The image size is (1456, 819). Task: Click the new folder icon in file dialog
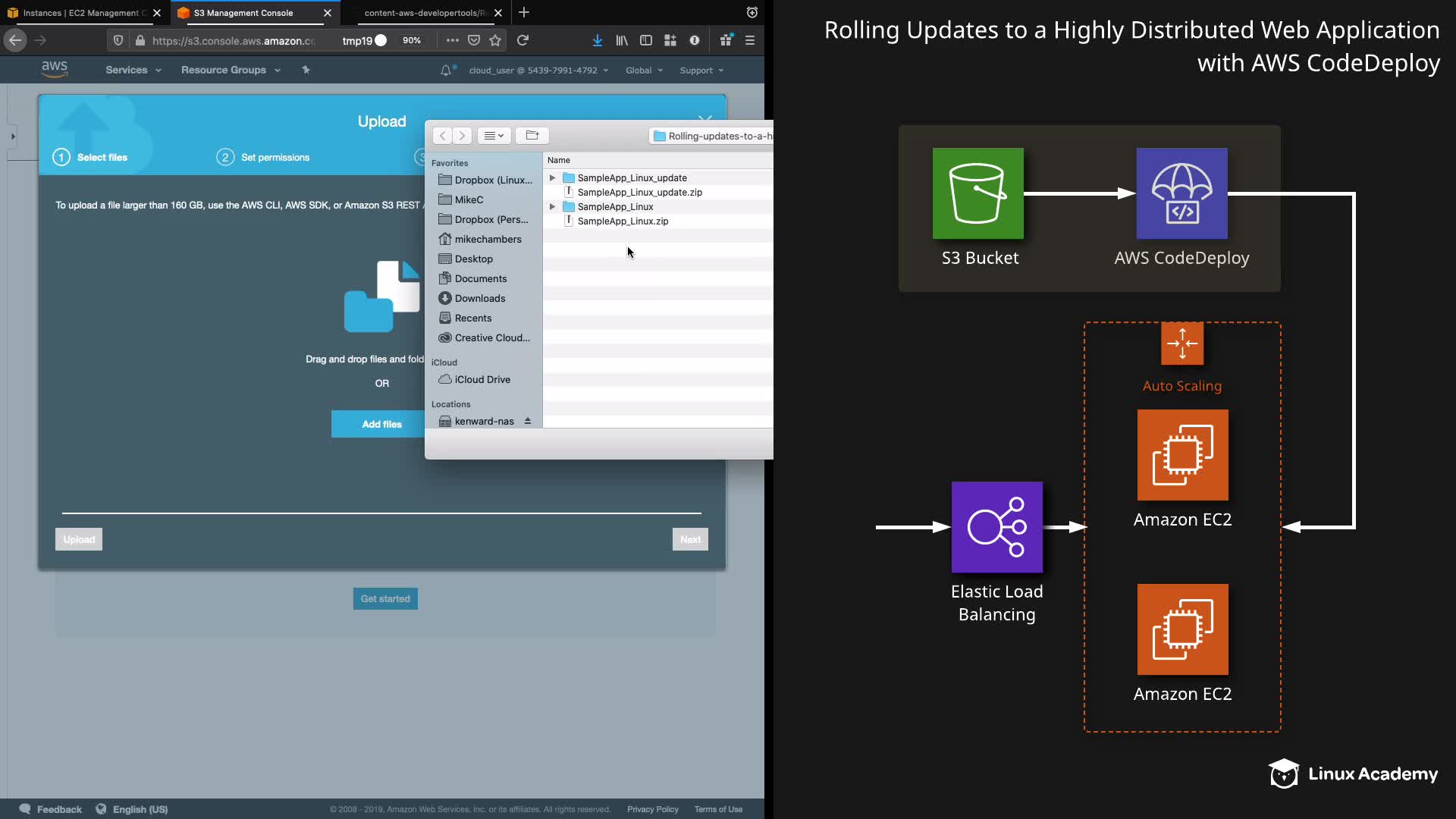click(532, 136)
